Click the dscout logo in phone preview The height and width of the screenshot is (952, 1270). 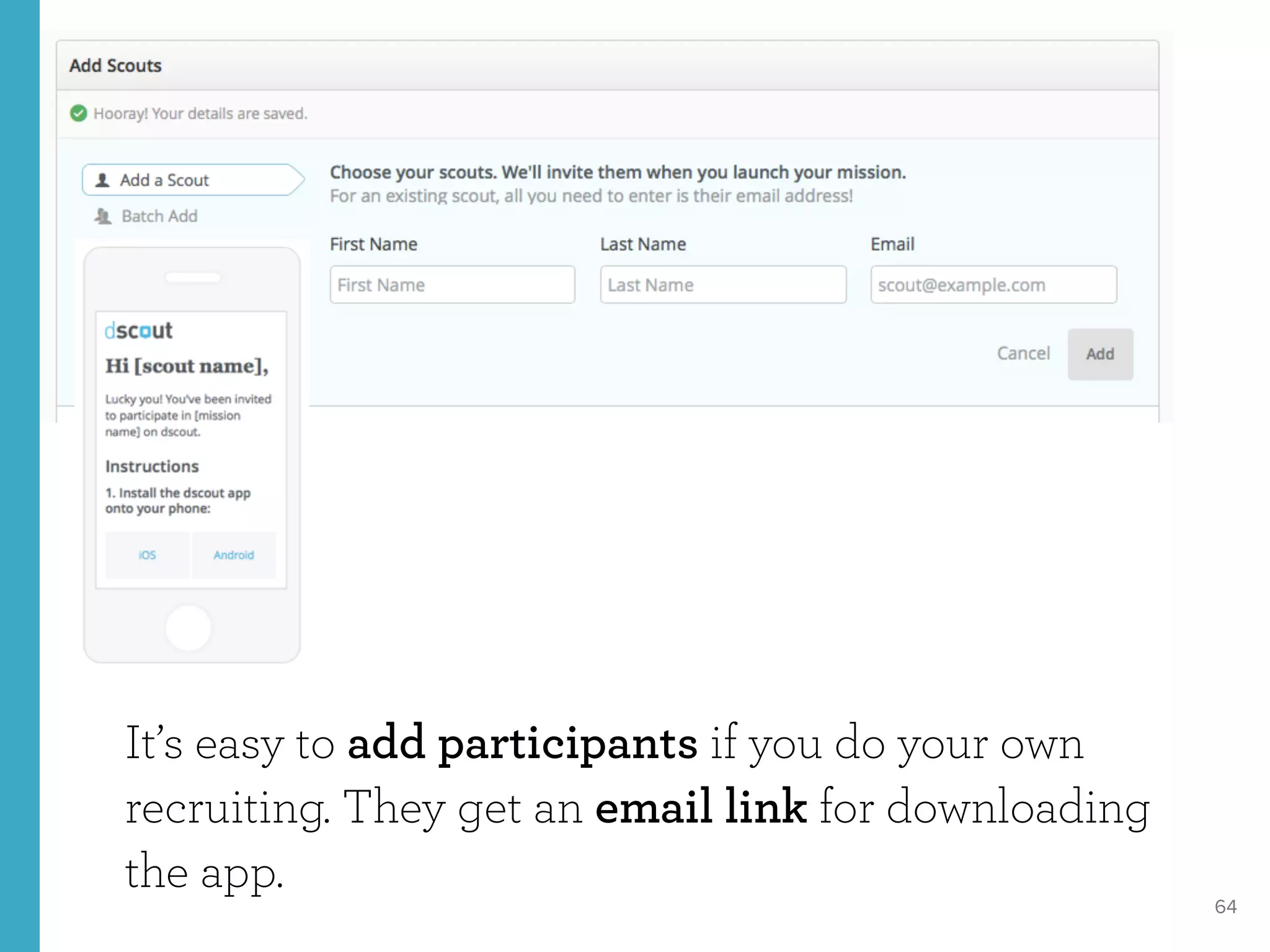[138, 330]
